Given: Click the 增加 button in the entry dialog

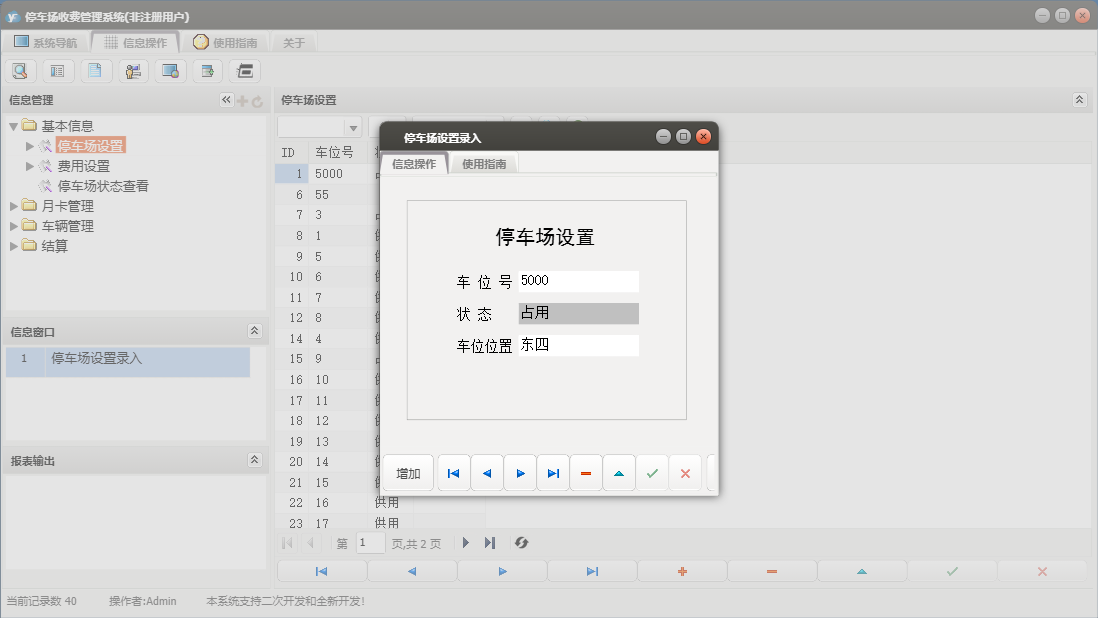Looking at the screenshot, I should (x=407, y=472).
